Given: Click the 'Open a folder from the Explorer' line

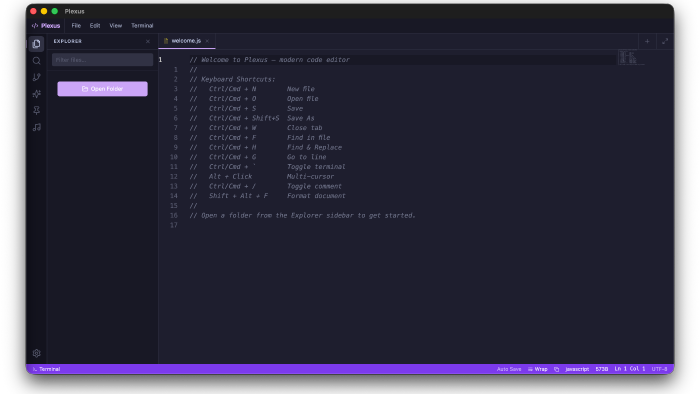Looking at the screenshot, I should pyautogui.click(x=302, y=216).
